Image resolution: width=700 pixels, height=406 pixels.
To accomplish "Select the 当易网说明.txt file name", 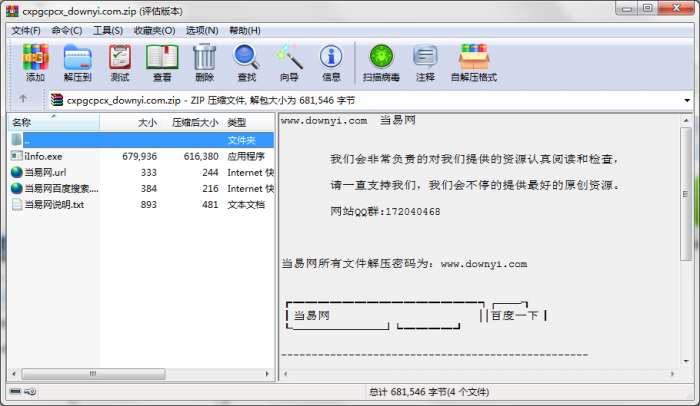I will [54, 205].
